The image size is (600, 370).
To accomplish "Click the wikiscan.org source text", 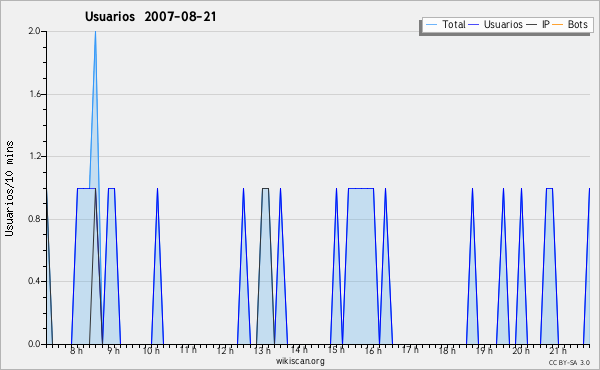I will (x=300, y=361).
